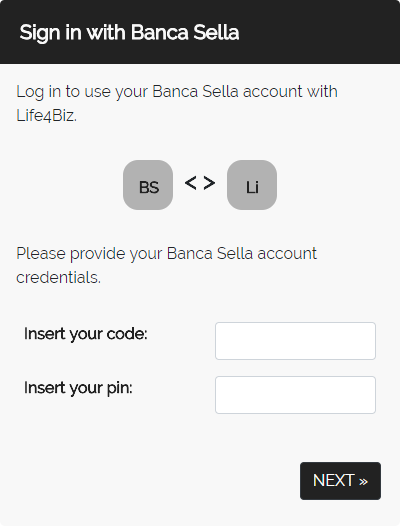The image size is (400, 526).
Task: Click the NEXT button to proceed
Action: point(340,481)
